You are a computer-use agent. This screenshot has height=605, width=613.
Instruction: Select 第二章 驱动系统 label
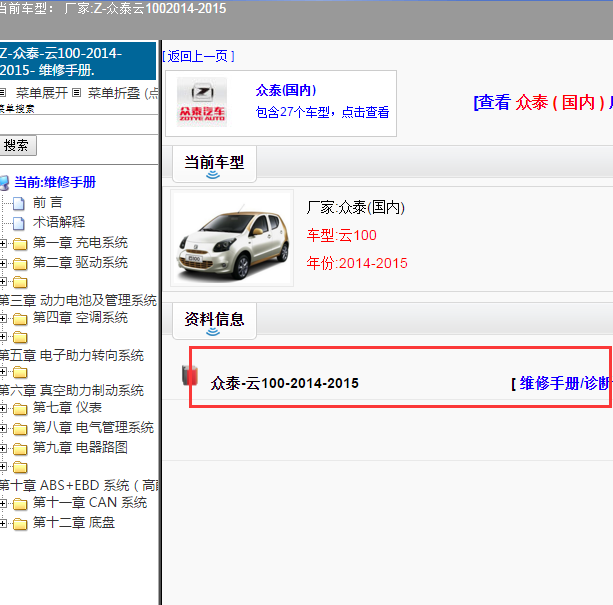coord(80,262)
